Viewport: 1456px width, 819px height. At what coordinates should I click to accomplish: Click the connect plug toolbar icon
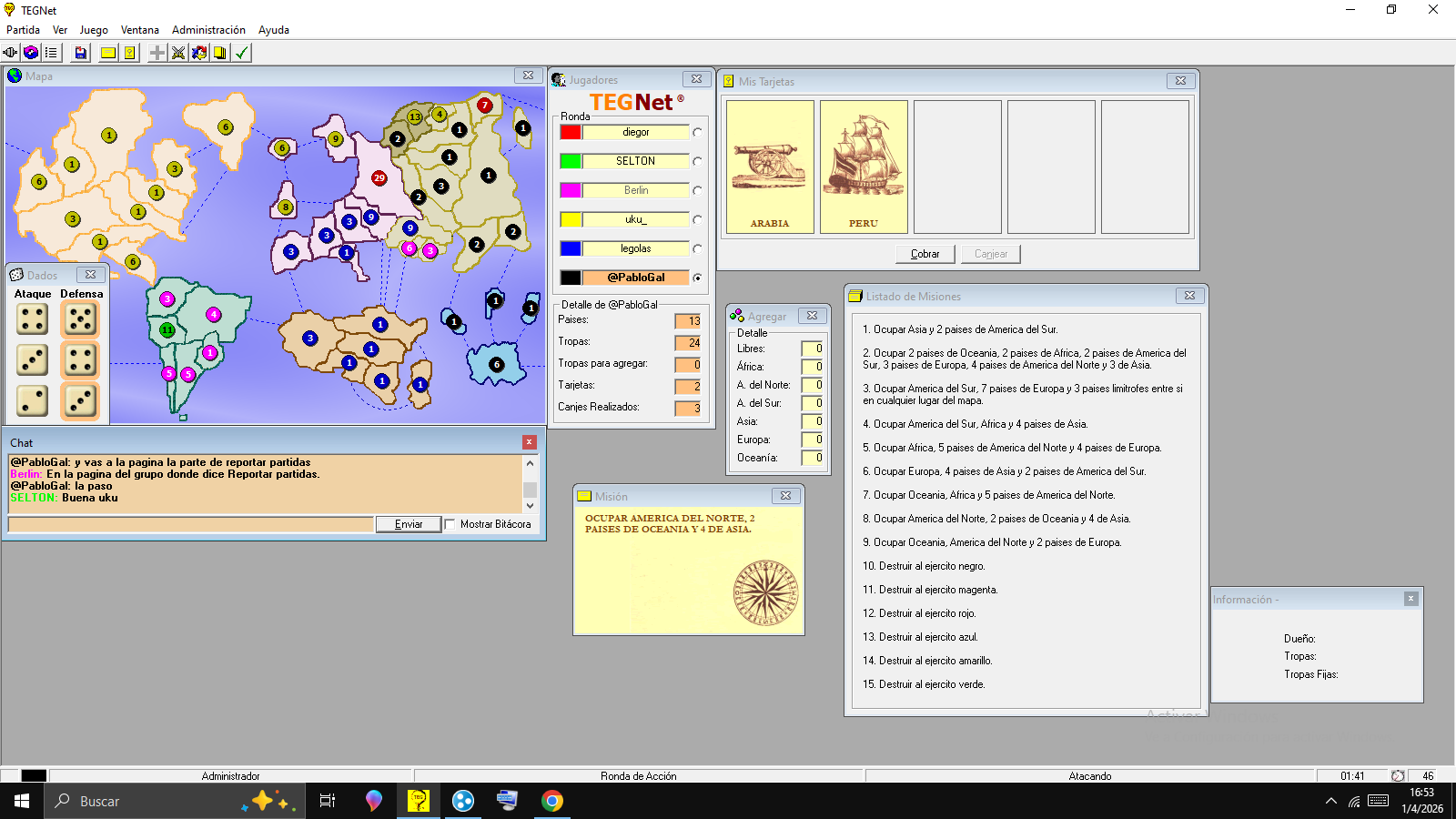11,53
